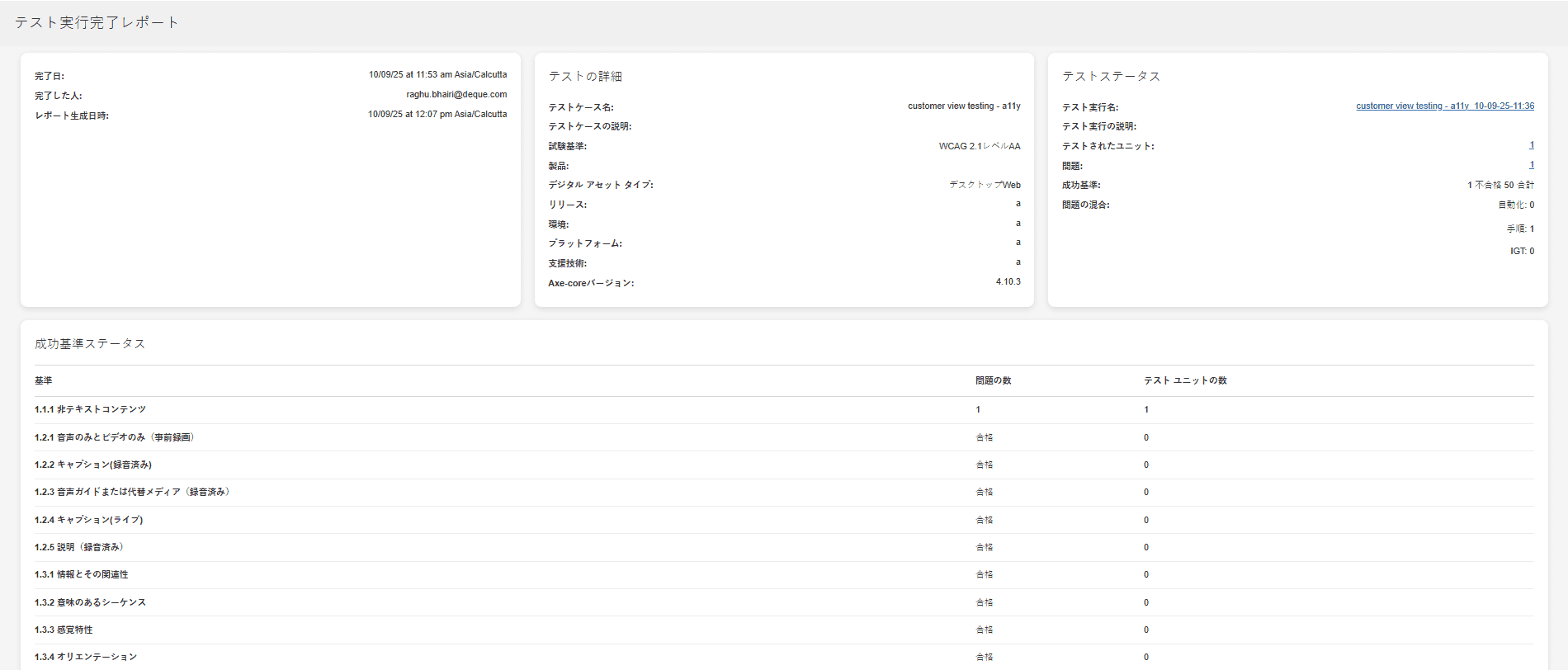Select the 1.2.2 キャプション(録音済み) row
The width and height of the screenshot is (1568, 670).
(93, 465)
